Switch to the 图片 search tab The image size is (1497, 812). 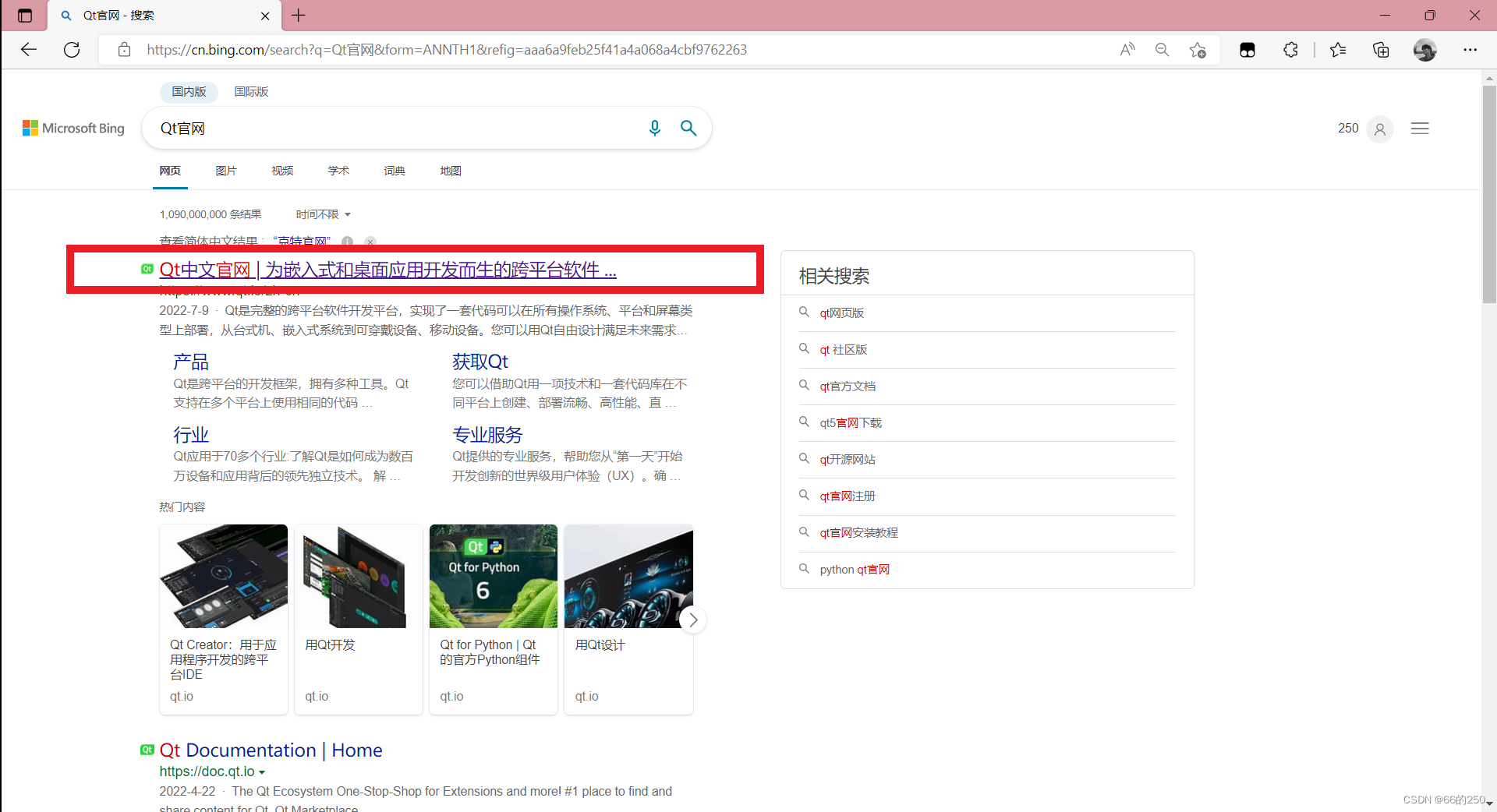pyautogui.click(x=226, y=171)
